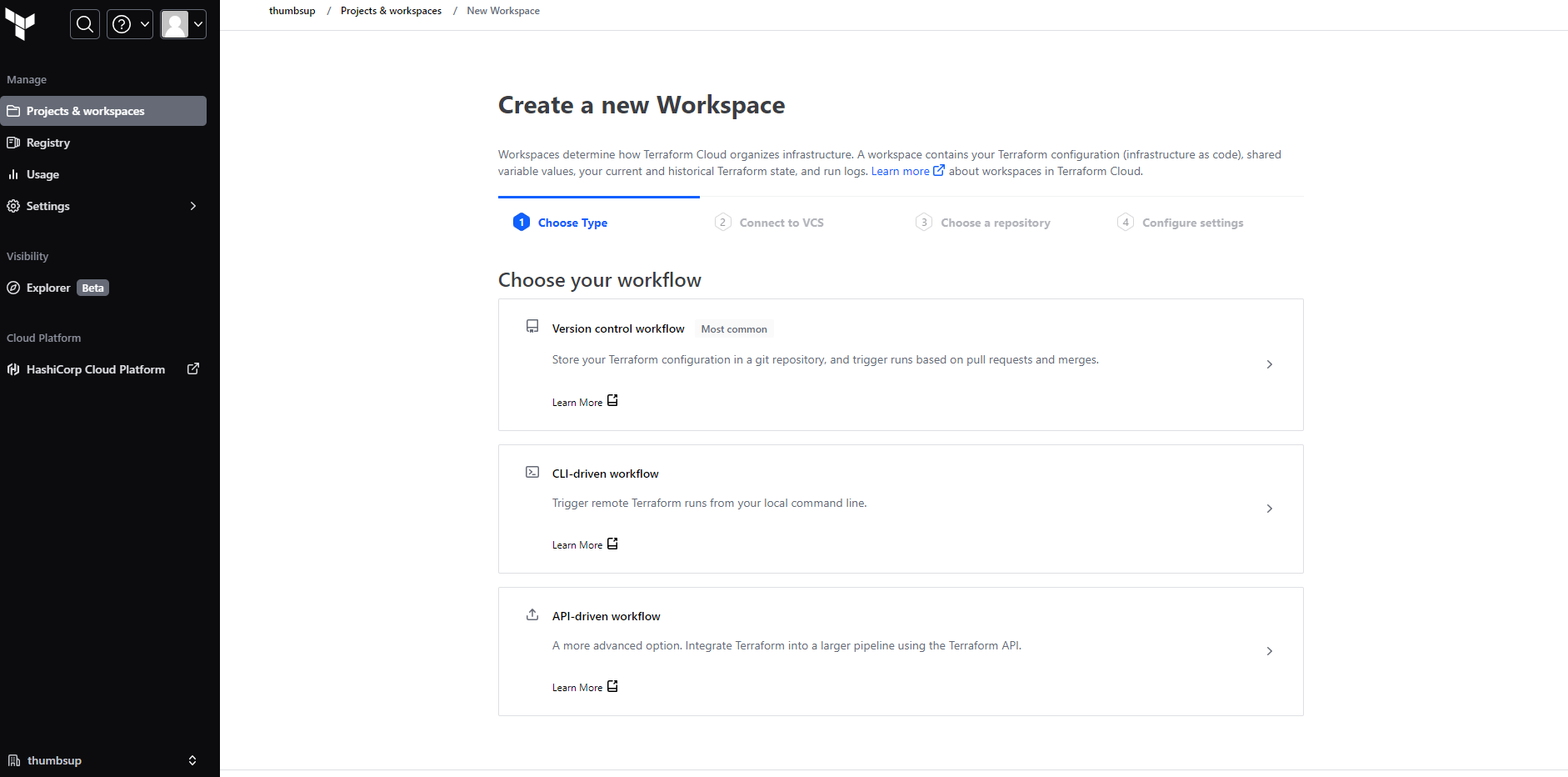
Task: Click the Terraform logo icon
Action: click(20, 25)
